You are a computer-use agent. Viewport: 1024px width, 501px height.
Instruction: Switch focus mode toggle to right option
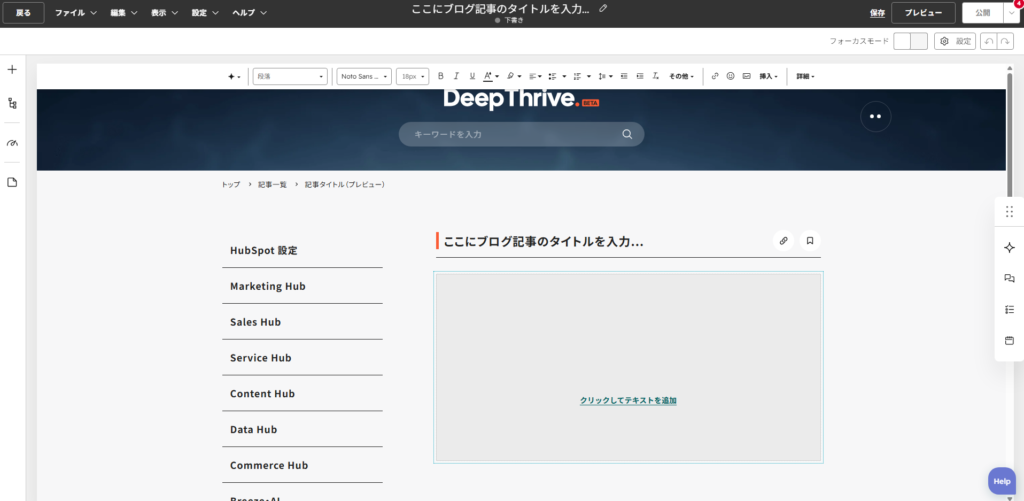[x=919, y=41]
